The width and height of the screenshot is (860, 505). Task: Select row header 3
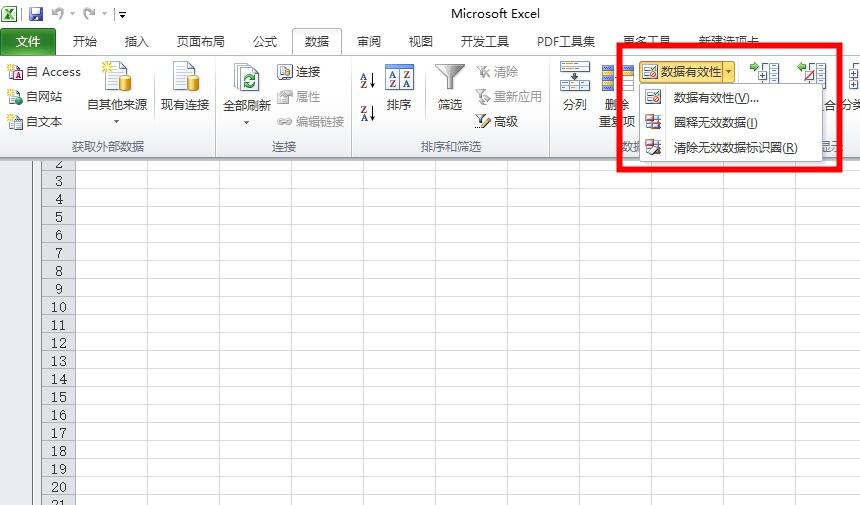(59, 181)
